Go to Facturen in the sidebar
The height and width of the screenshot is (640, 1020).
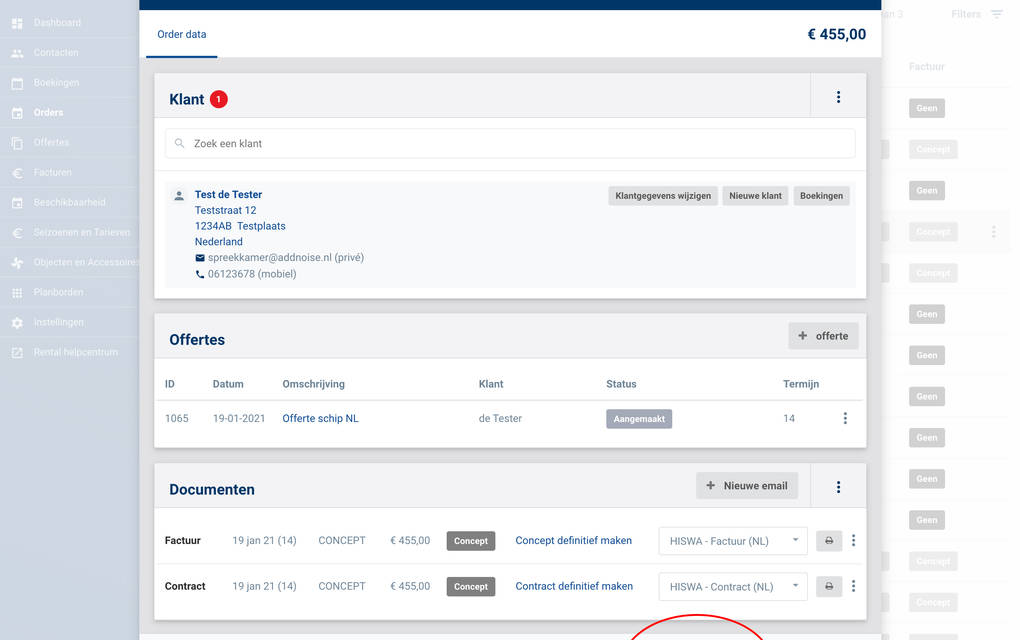(52, 172)
